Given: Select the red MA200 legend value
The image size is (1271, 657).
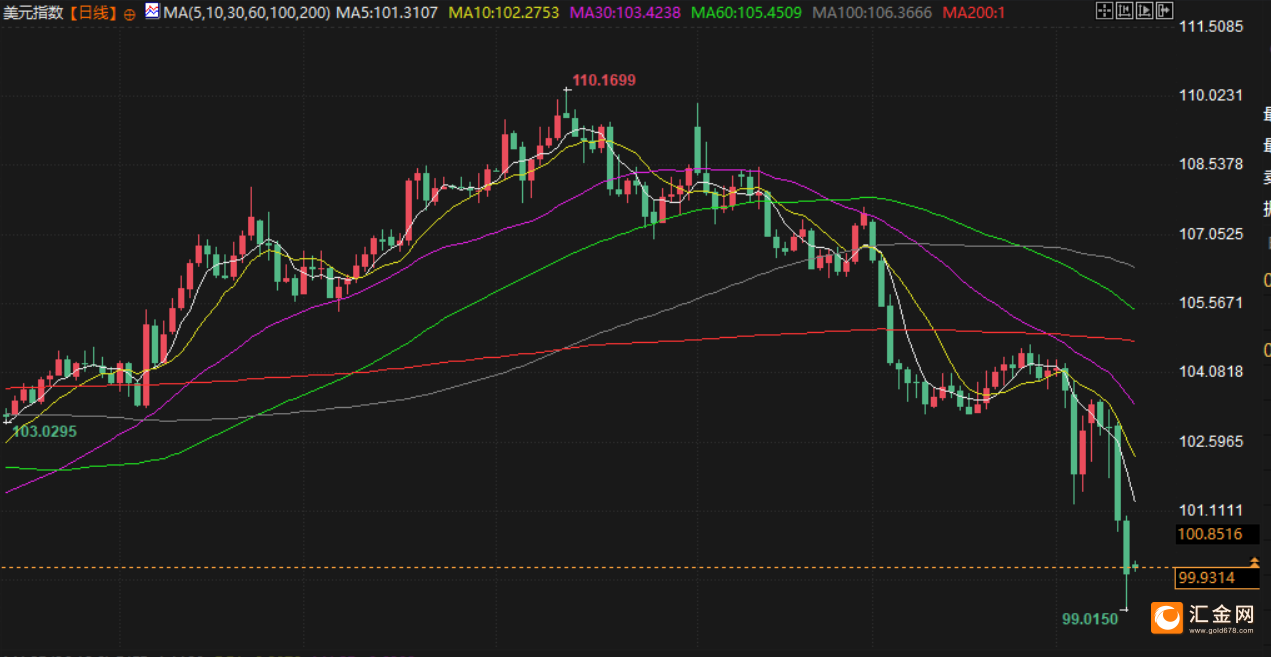Looking at the screenshot, I should tap(974, 13).
